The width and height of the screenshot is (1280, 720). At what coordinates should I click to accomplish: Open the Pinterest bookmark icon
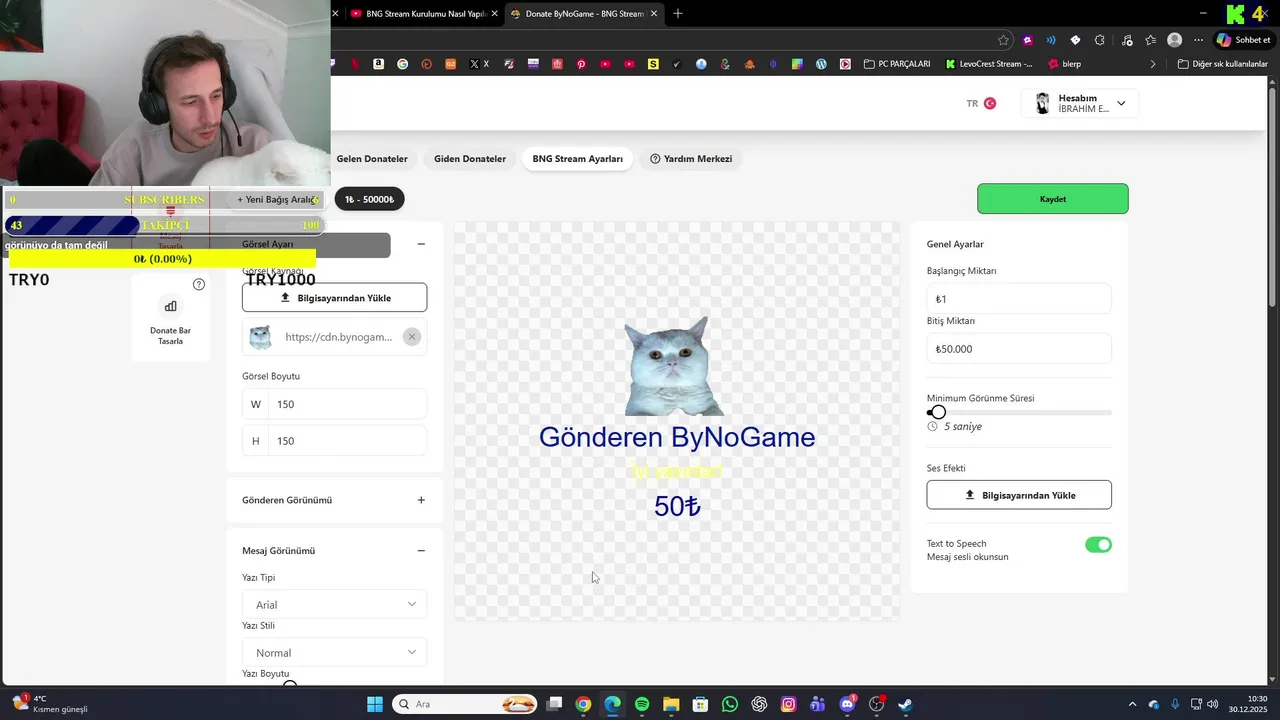point(581,64)
